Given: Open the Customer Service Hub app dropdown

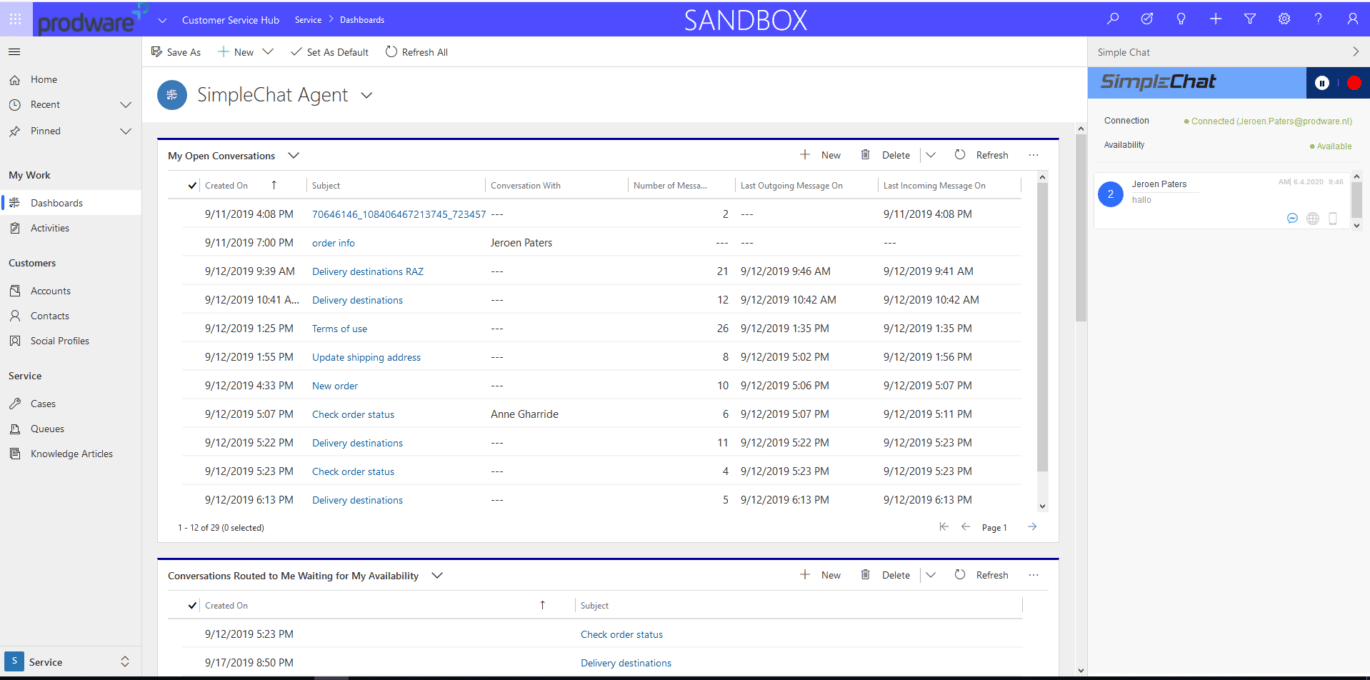Looking at the screenshot, I should click(x=162, y=20).
